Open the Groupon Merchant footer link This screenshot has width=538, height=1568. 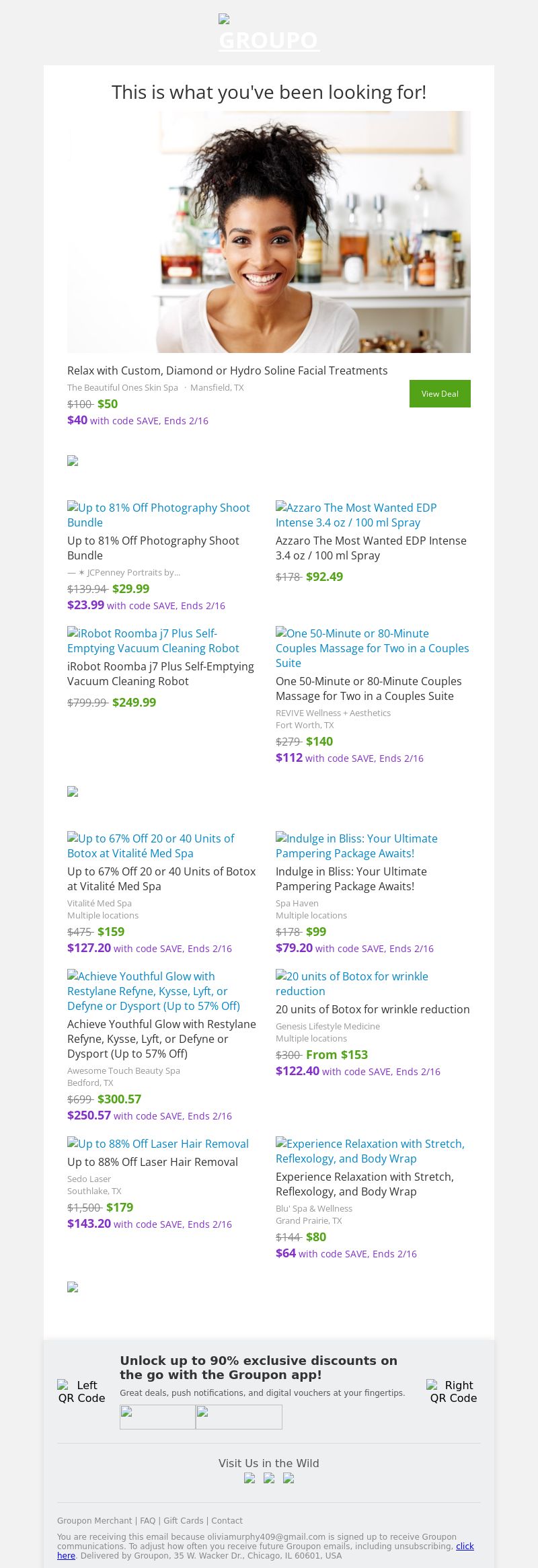94,1520
